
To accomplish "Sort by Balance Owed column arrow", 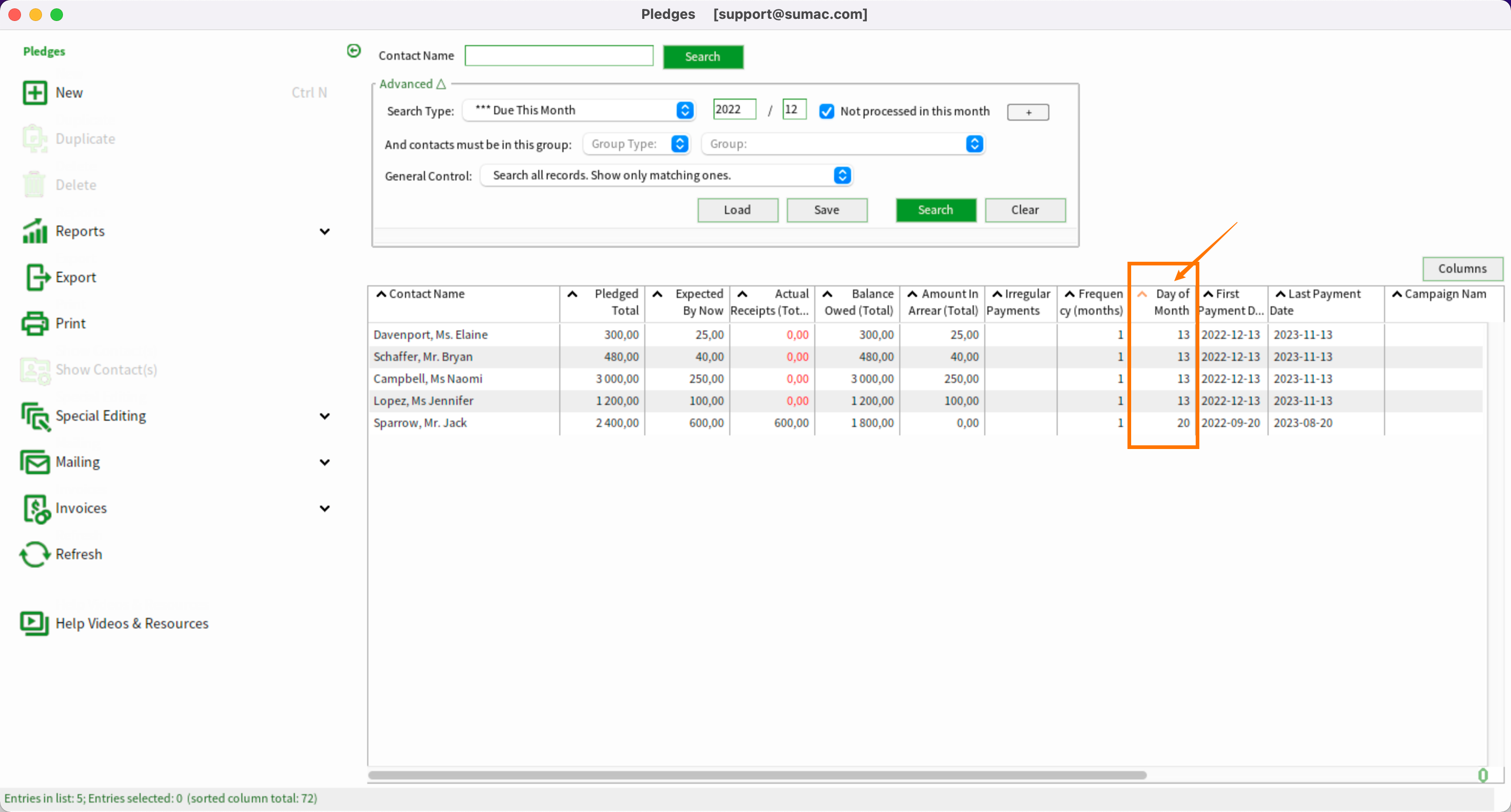I will [827, 294].
